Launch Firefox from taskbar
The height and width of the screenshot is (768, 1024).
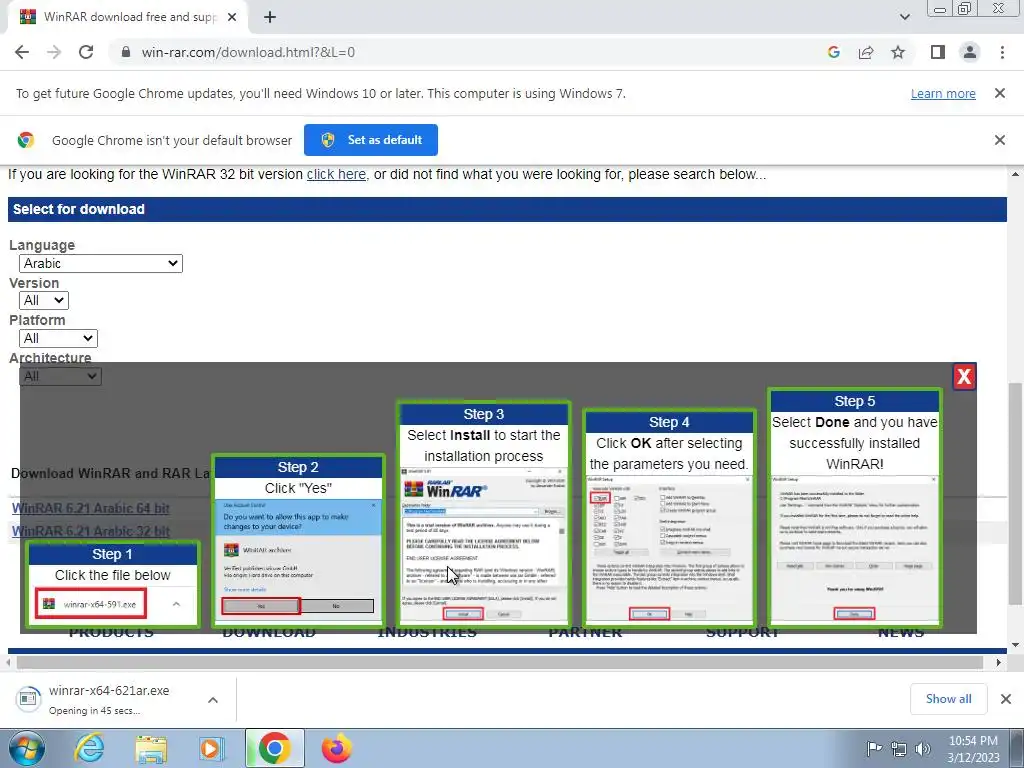coord(336,748)
